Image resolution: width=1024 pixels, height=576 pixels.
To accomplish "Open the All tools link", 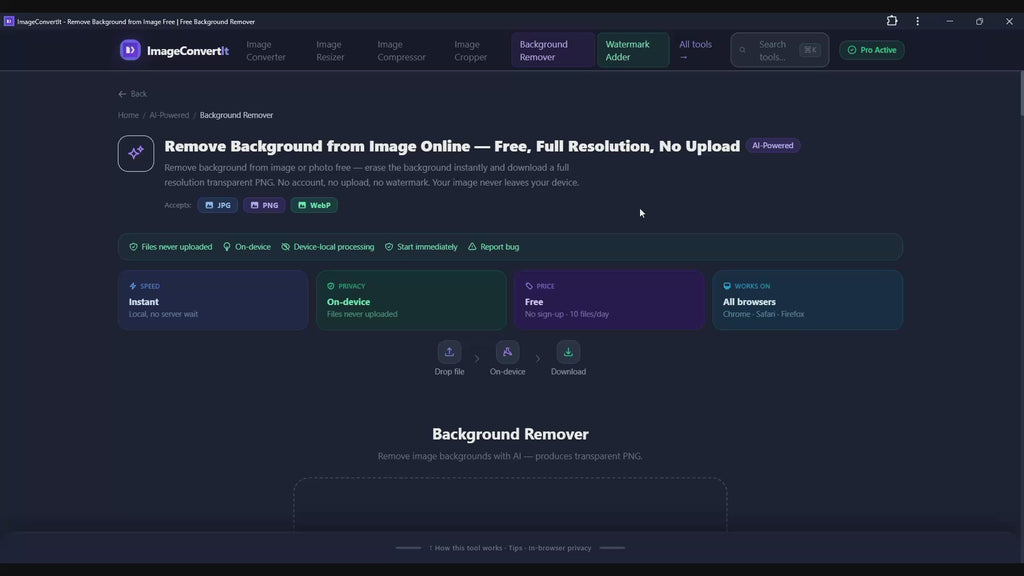I will coord(696,50).
